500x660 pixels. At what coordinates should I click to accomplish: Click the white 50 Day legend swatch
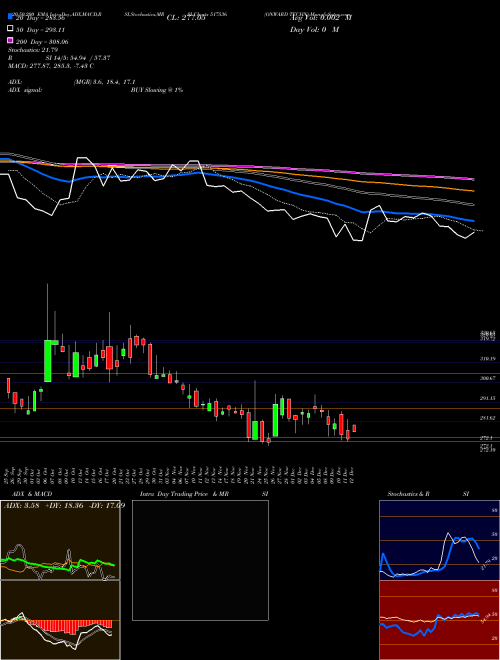pos(10,29)
